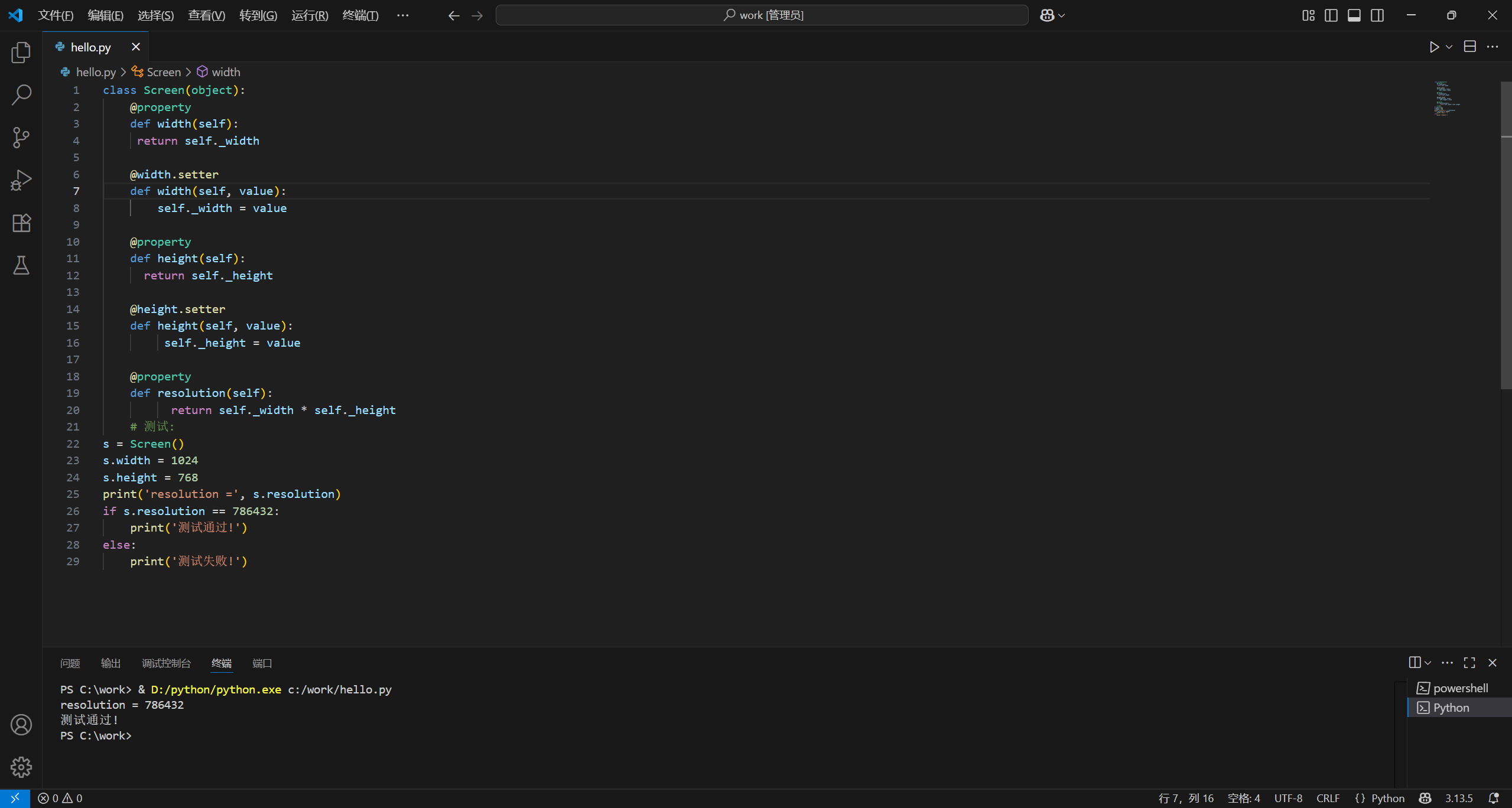Screen dimensions: 1512x808
Task: Select the Search icon in activity bar
Action: pos(21,94)
